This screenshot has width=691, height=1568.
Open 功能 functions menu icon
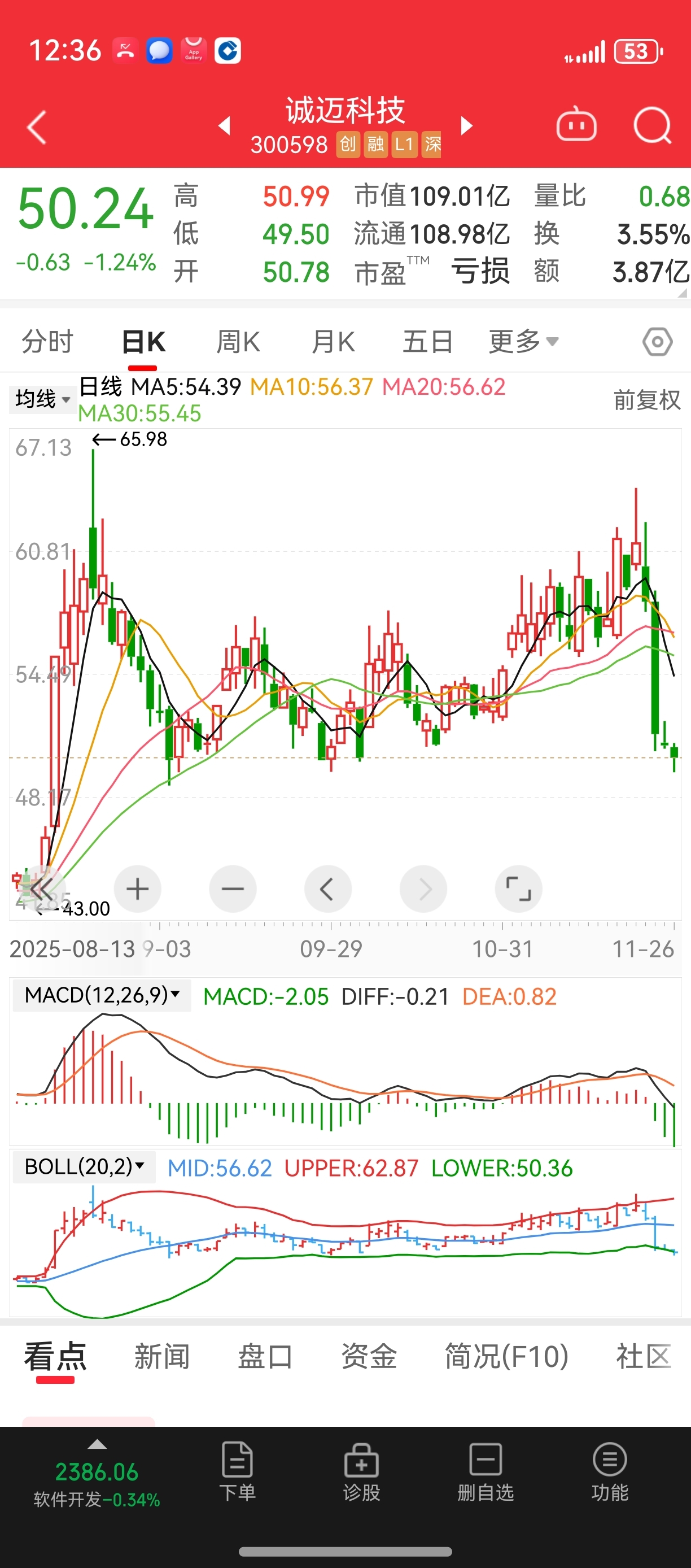click(x=610, y=1471)
